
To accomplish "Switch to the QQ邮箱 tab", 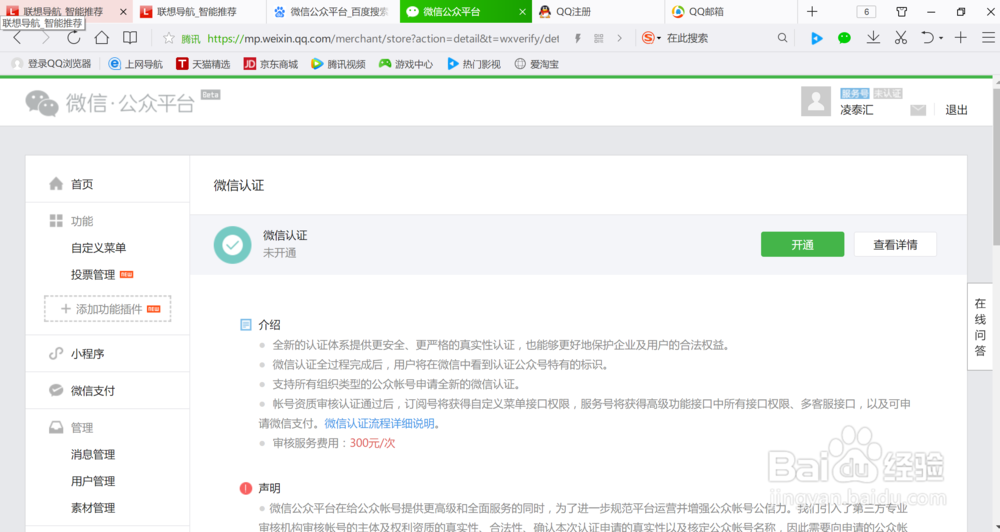I will (732, 11).
